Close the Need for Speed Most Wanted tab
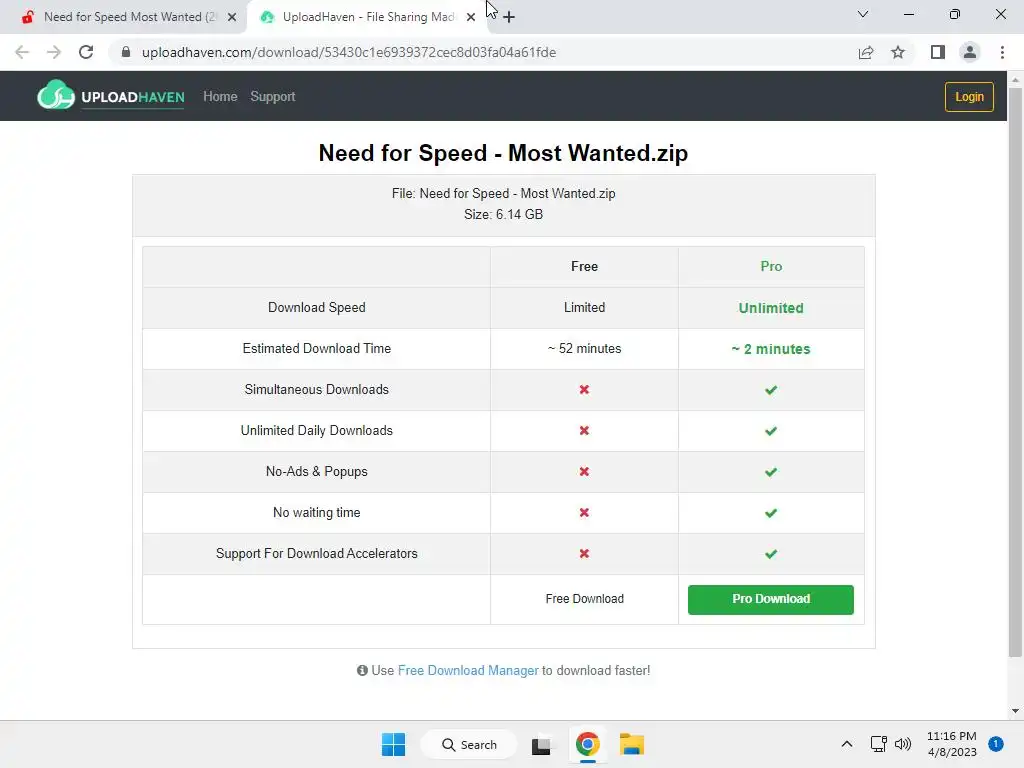The height and width of the screenshot is (768, 1024). 232,17
